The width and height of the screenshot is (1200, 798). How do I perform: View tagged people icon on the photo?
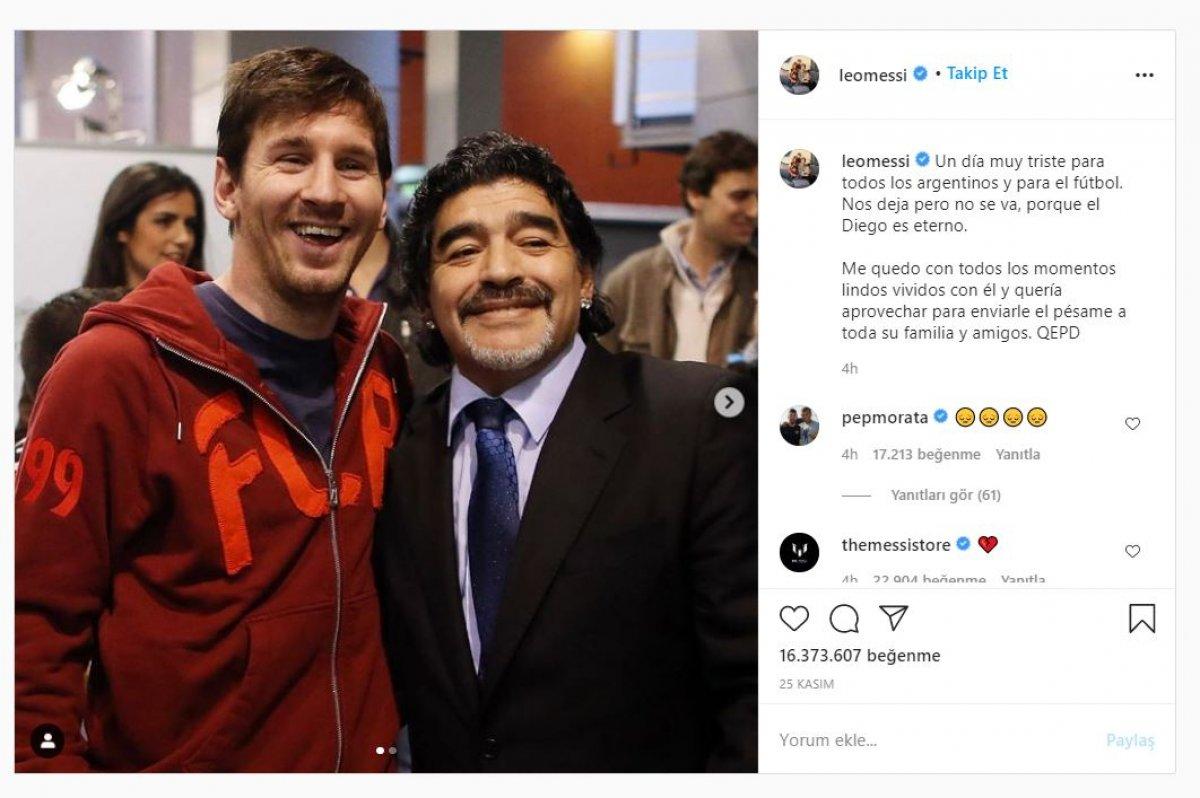48,740
